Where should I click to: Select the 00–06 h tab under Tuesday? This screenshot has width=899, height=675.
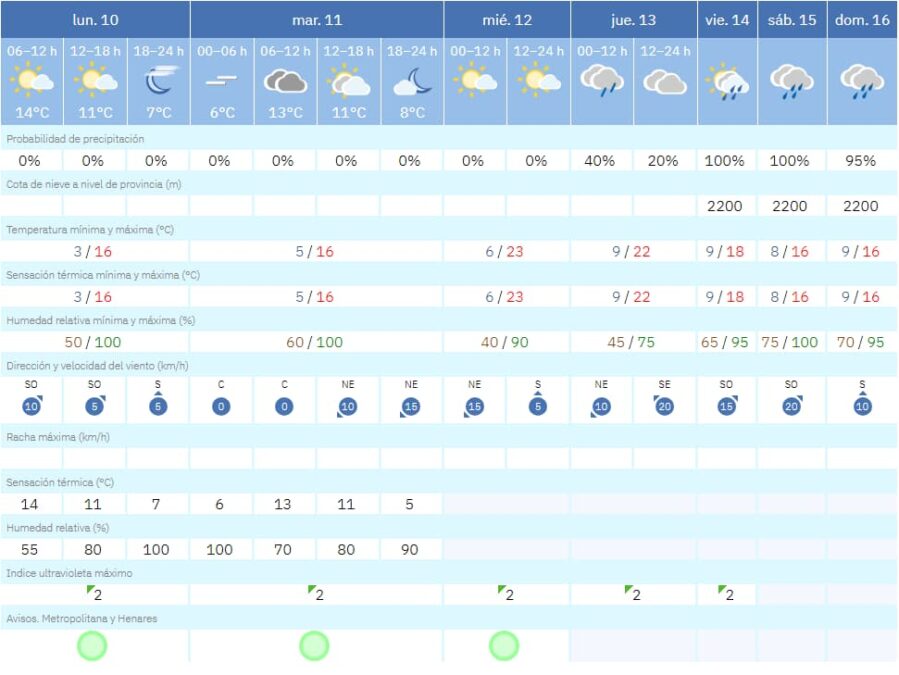point(220,44)
